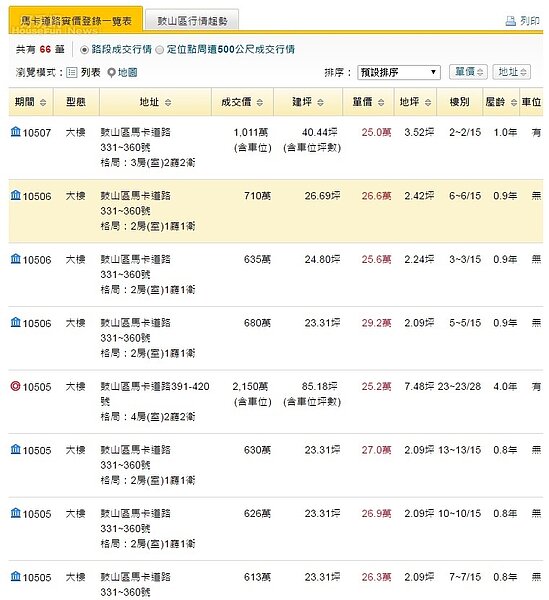Image resolution: width=549 pixels, height=600 pixels.
Task: Select 路段成交行情 radio button
Action: 84,50
